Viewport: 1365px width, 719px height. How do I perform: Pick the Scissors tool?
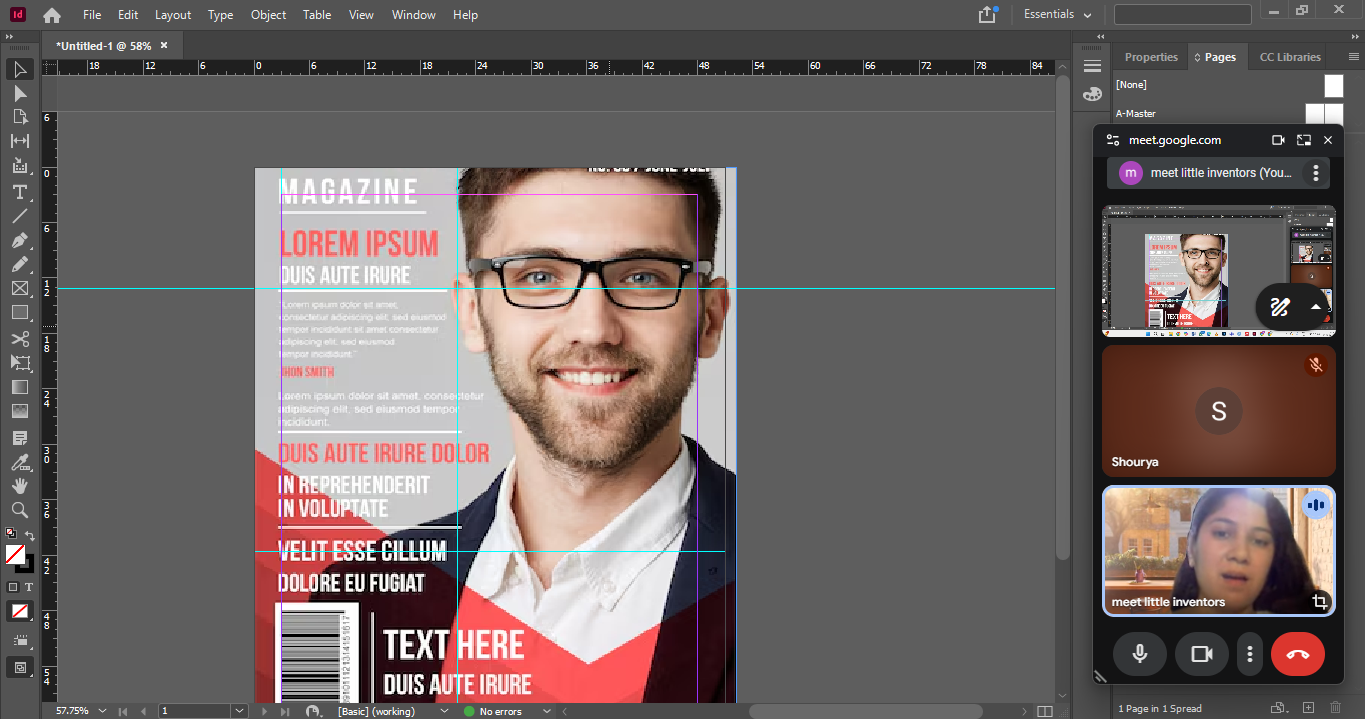(20, 339)
